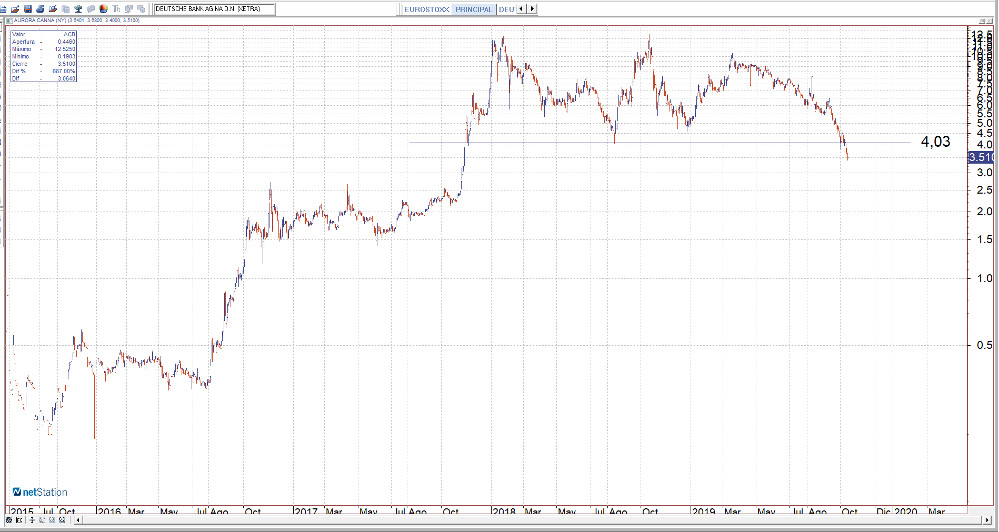Image resolution: width=999 pixels, height=532 pixels.
Task: Save chart with the floppy disk icon
Action: click(x=27, y=9)
